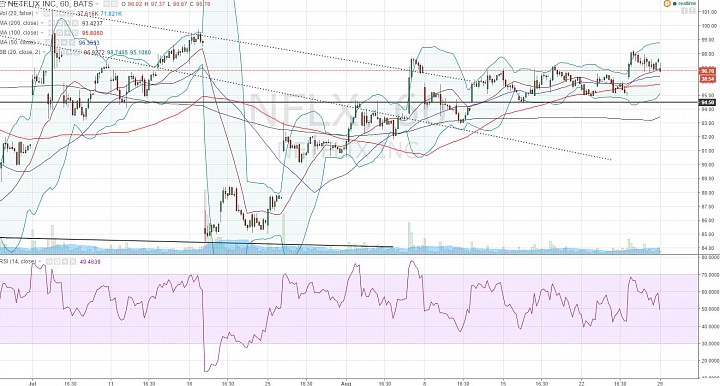
Task: Open settings for MA (50, close)
Action: coord(56,43)
